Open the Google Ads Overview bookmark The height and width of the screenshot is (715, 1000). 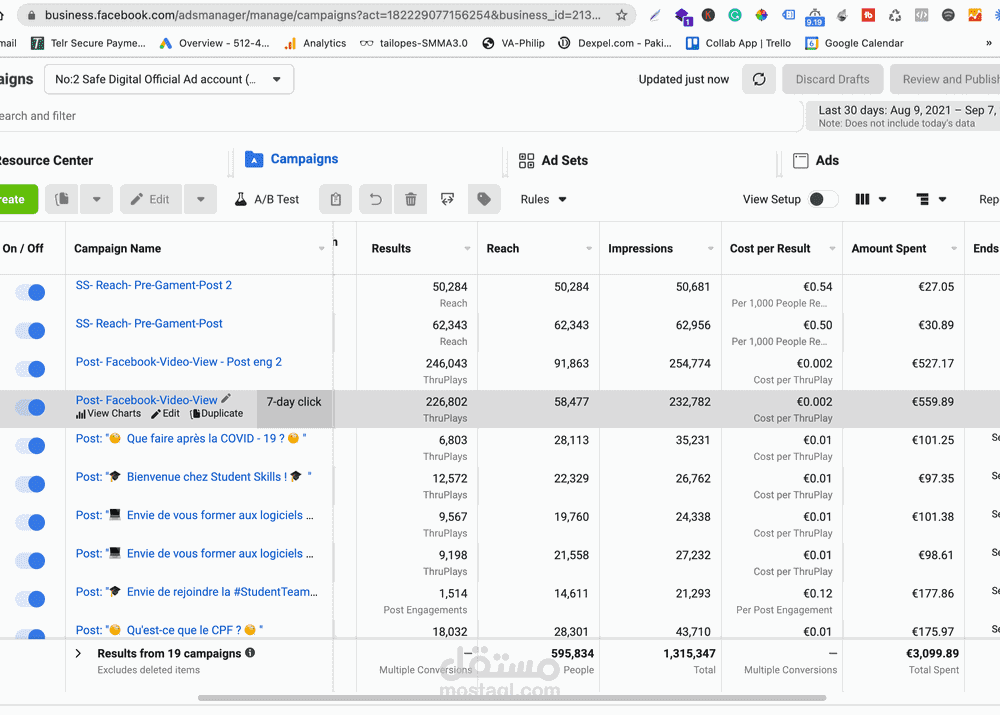pyautogui.click(x=214, y=43)
